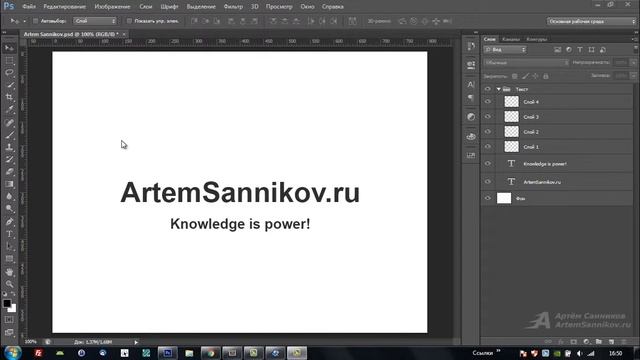Select the Clone Stamp tool
The image size is (640, 360).
click(9, 147)
